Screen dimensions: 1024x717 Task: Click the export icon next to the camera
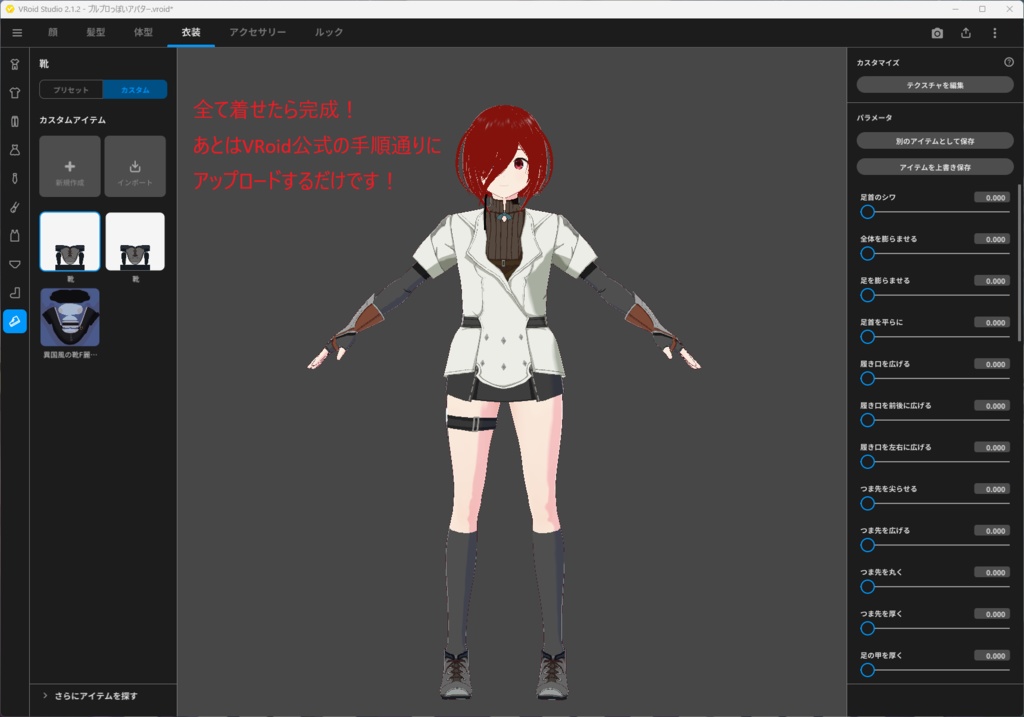(x=965, y=33)
